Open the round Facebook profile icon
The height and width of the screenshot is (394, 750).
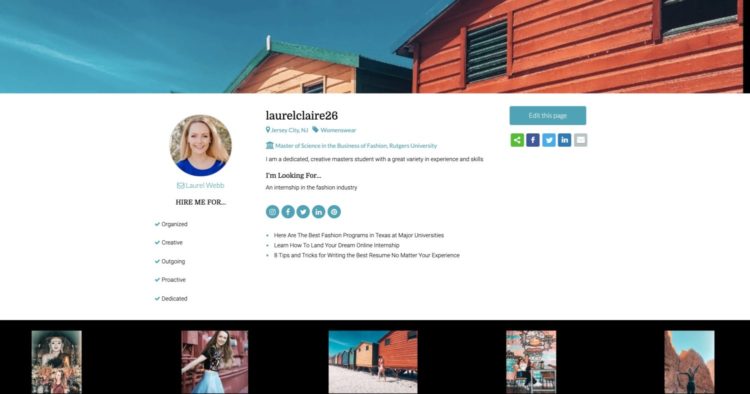coord(288,212)
